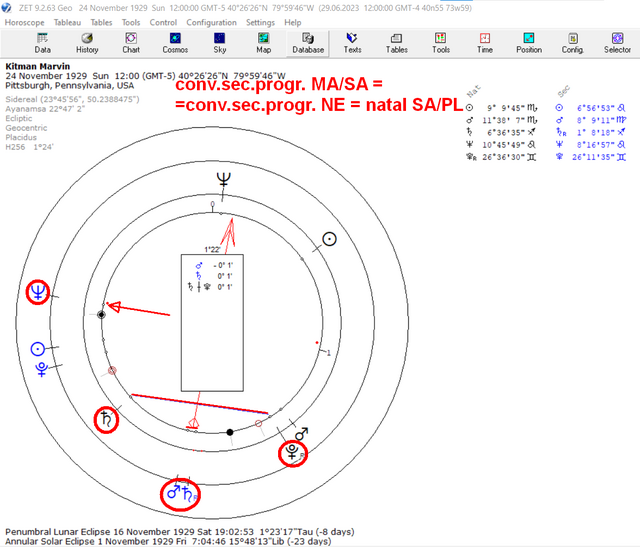Click the Nat column header

[473, 91]
